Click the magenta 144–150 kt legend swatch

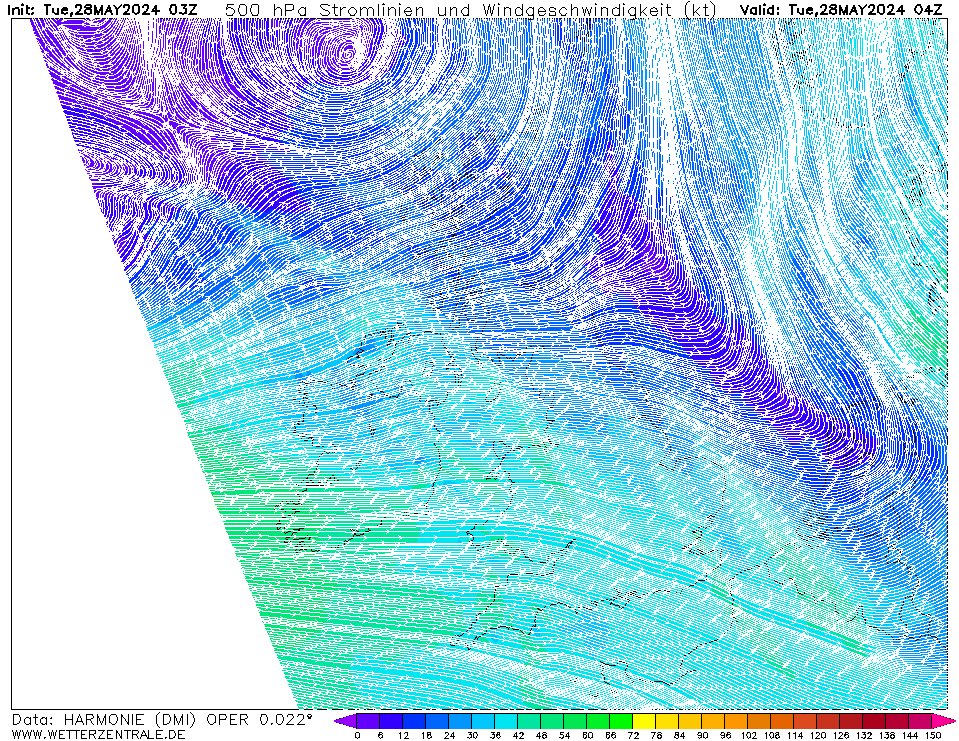[921, 721]
